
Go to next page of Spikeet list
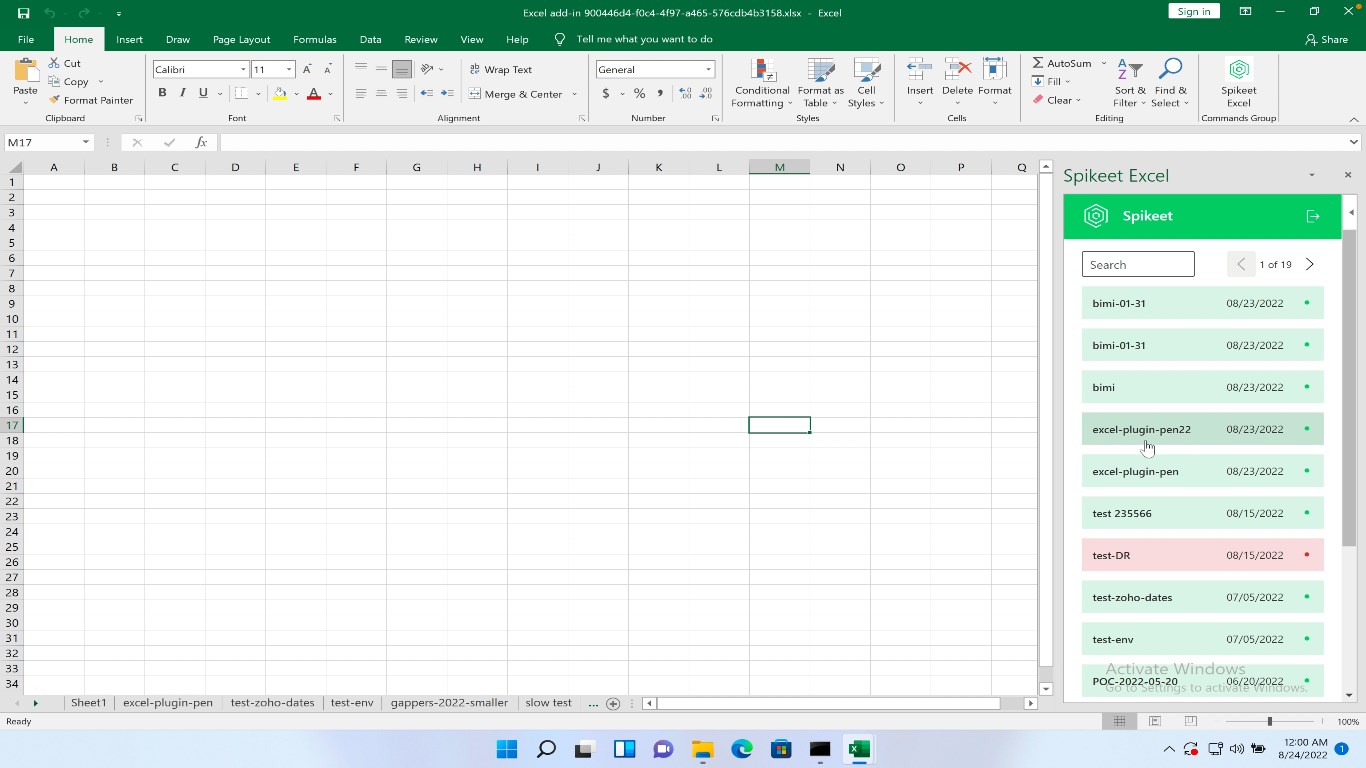pos(1310,264)
